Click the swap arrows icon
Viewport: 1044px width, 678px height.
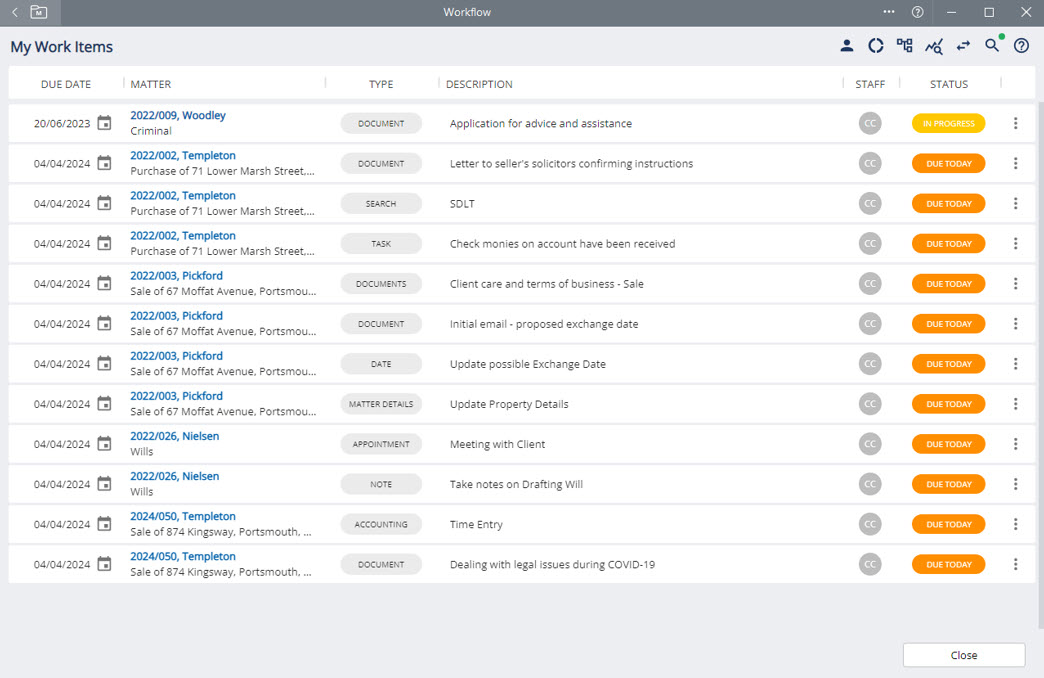coord(963,46)
